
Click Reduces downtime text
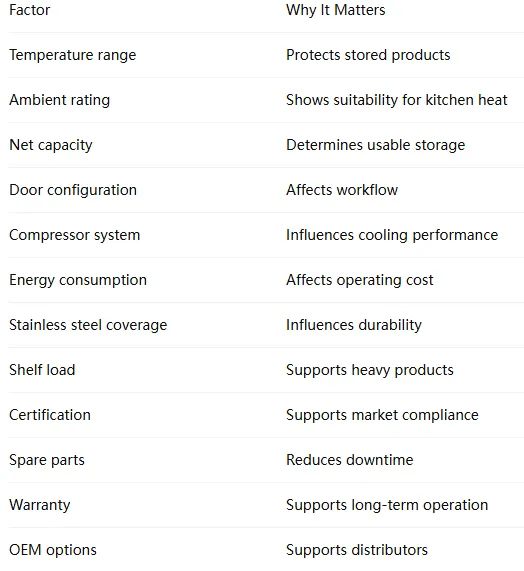coord(350,460)
